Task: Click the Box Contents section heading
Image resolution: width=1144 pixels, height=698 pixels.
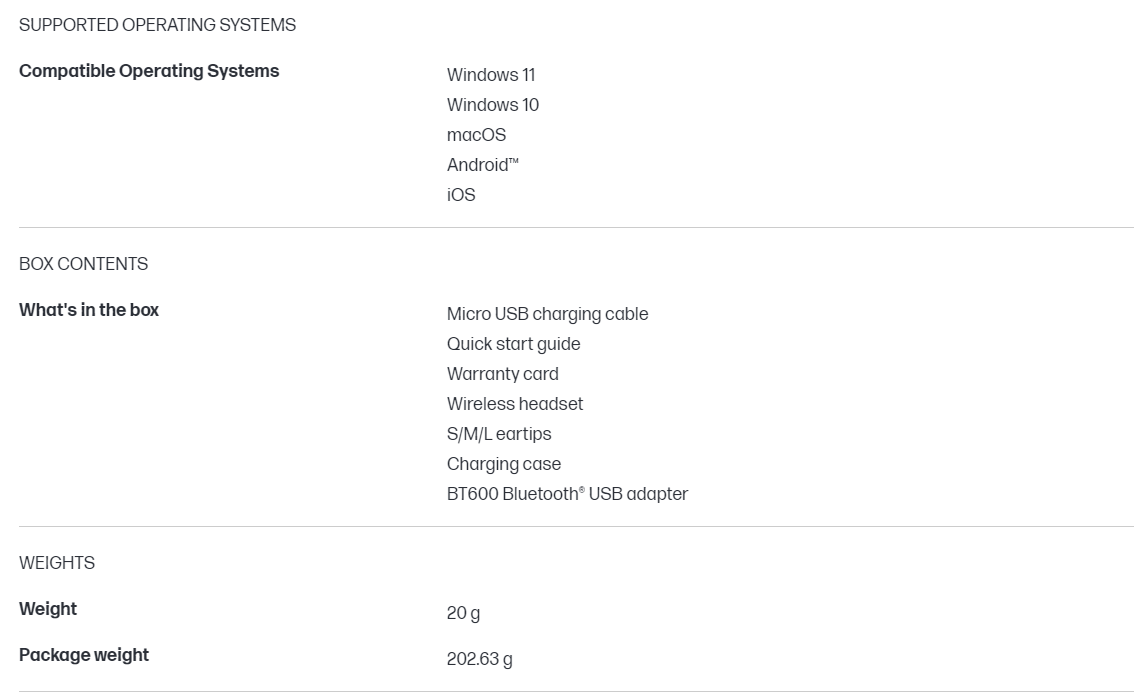Action: pyautogui.click(x=83, y=264)
